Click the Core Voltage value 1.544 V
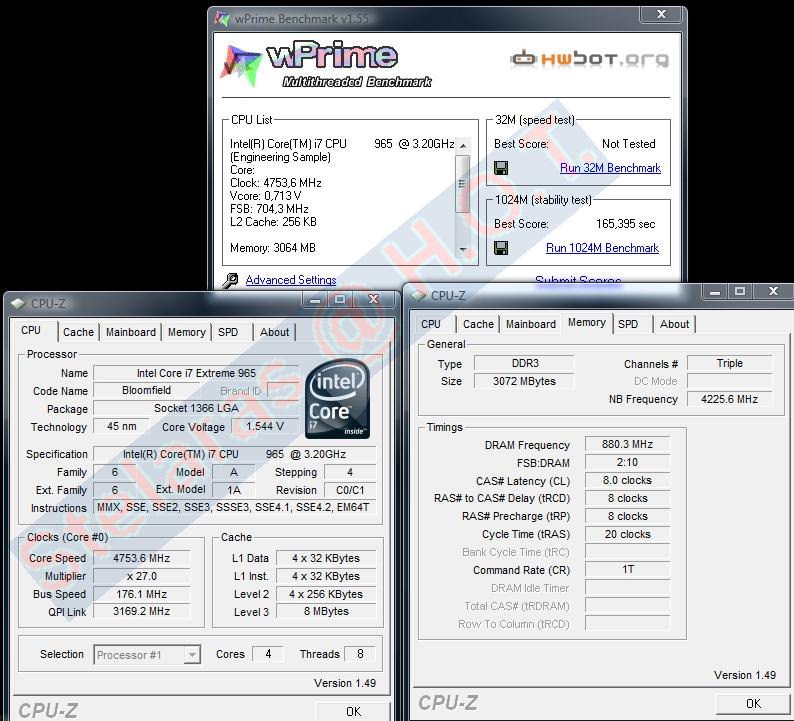 264,426
